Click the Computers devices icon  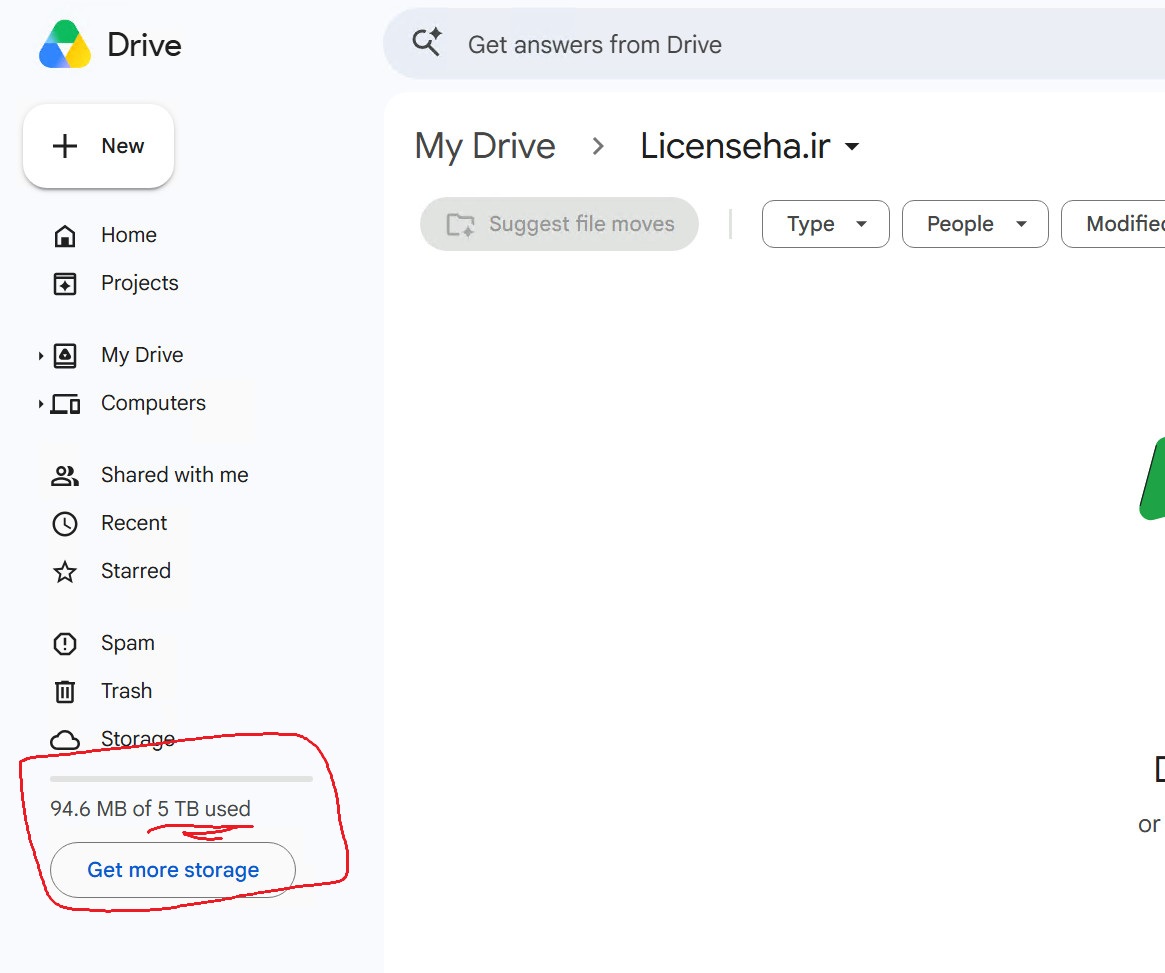click(65, 404)
